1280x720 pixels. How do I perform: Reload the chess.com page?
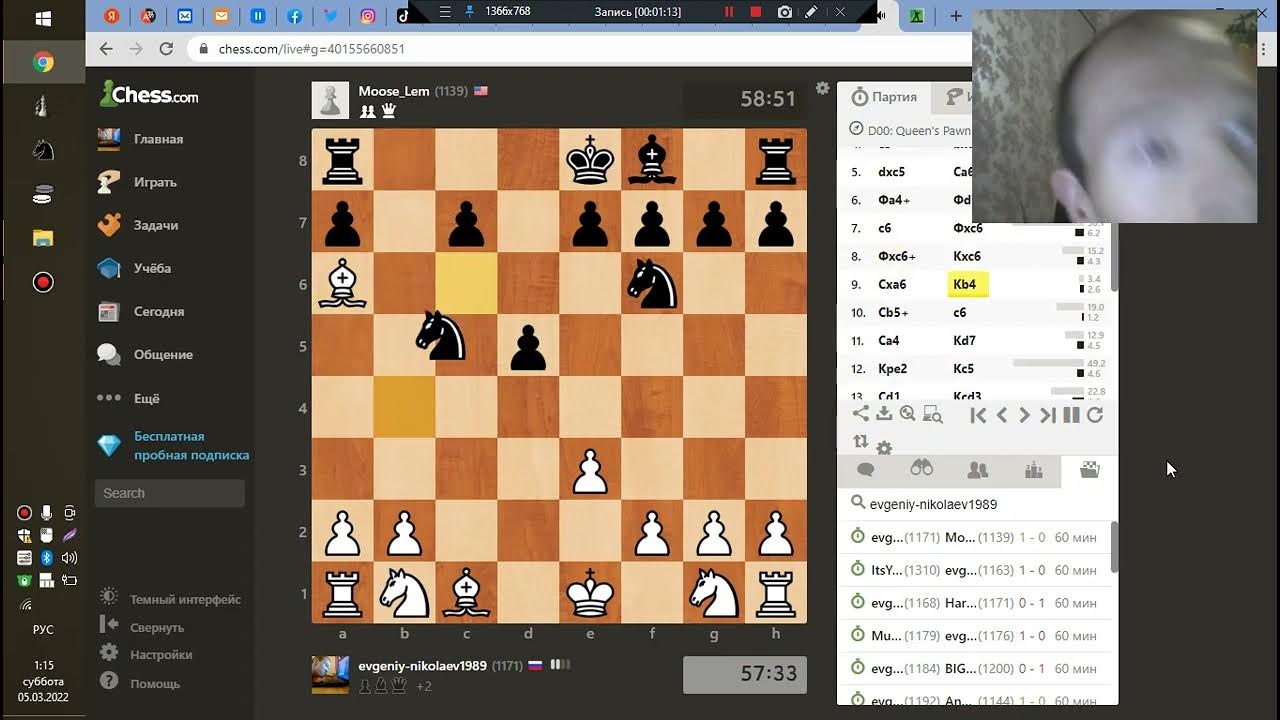point(166,48)
